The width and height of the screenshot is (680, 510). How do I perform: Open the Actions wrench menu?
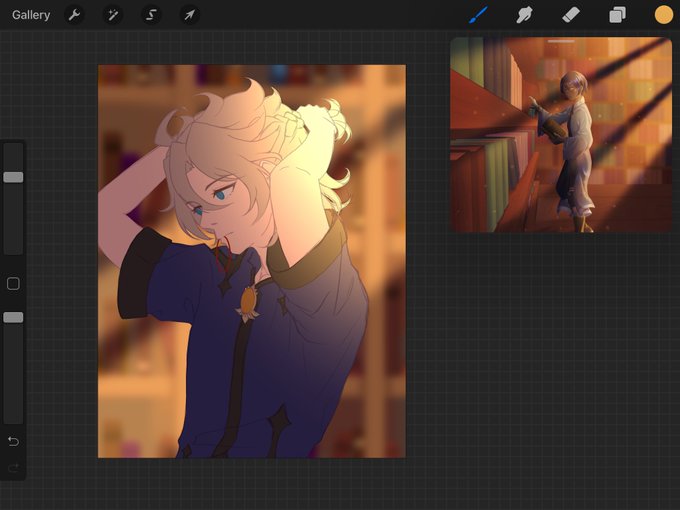tap(74, 15)
